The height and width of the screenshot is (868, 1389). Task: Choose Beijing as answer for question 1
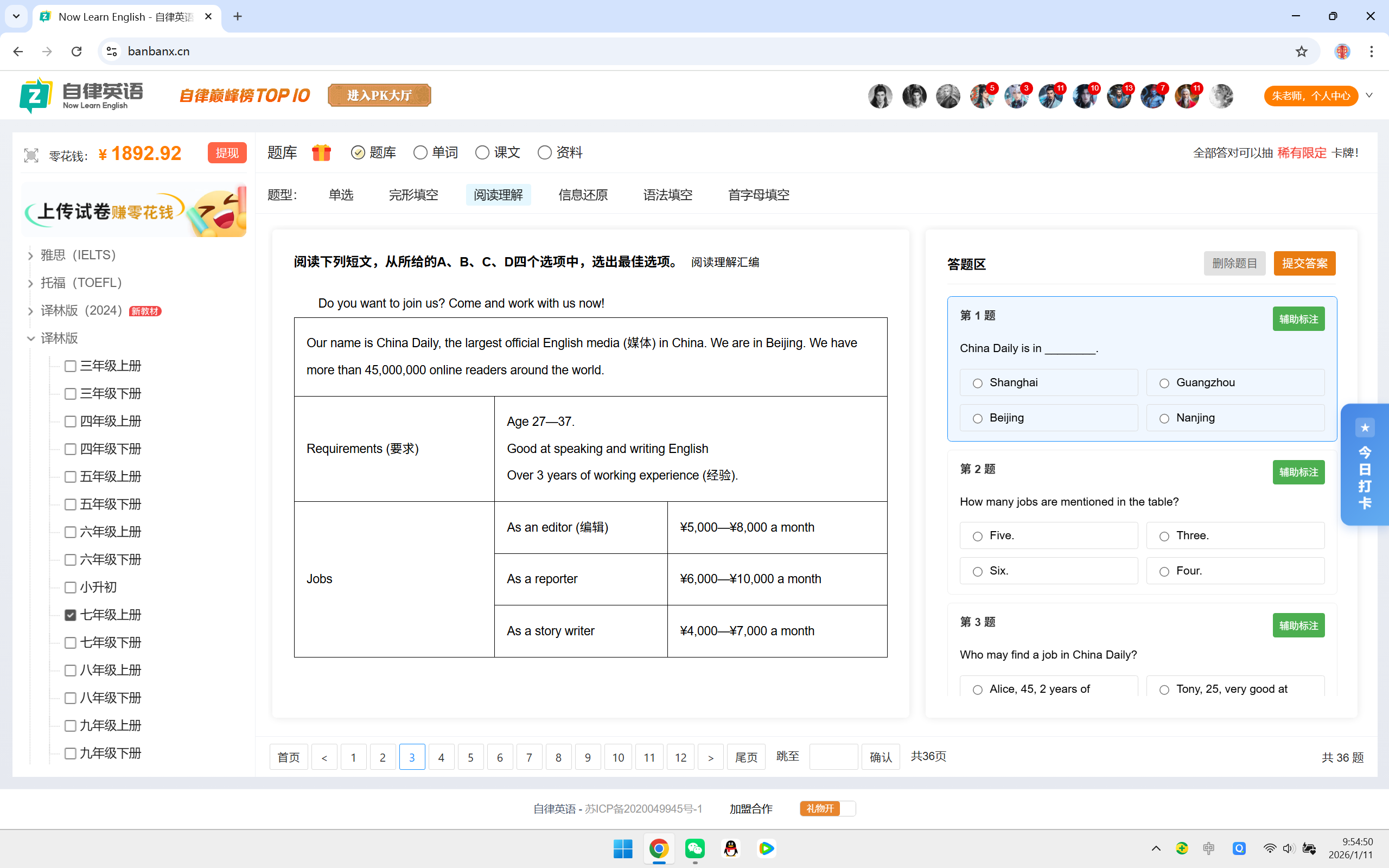[978, 418]
